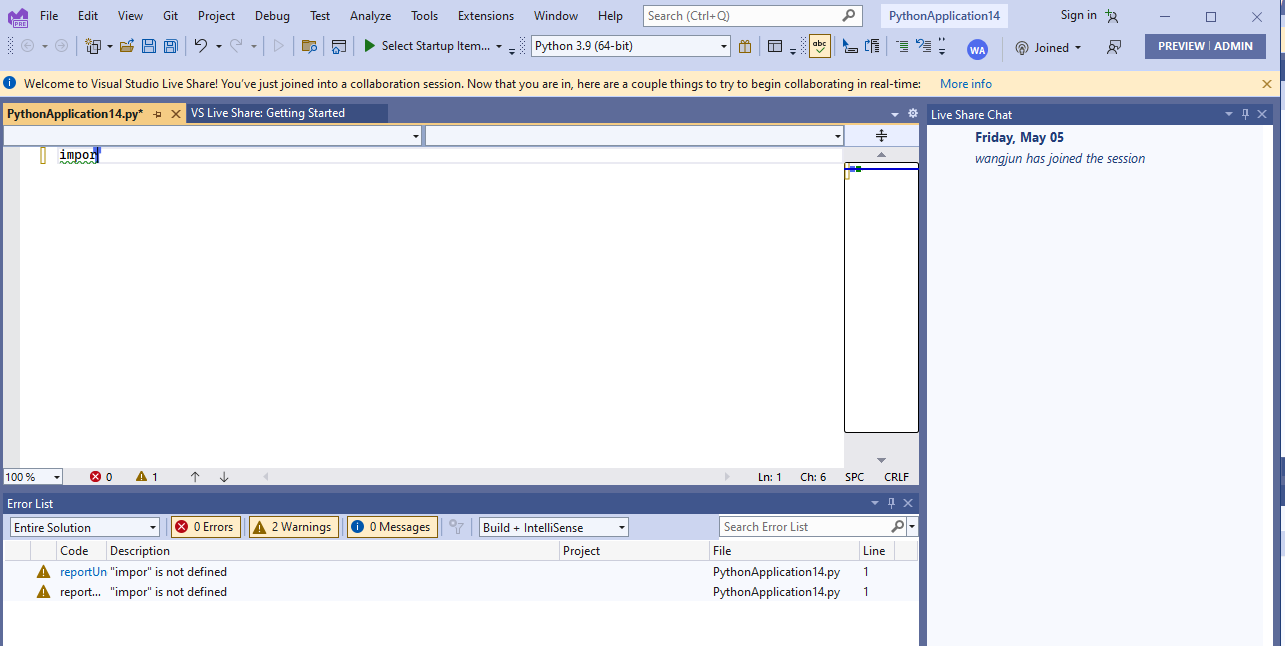1285x646 pixels.
Task: Toggle the 0 Messages filter
Action: click(x=391, y=526)
